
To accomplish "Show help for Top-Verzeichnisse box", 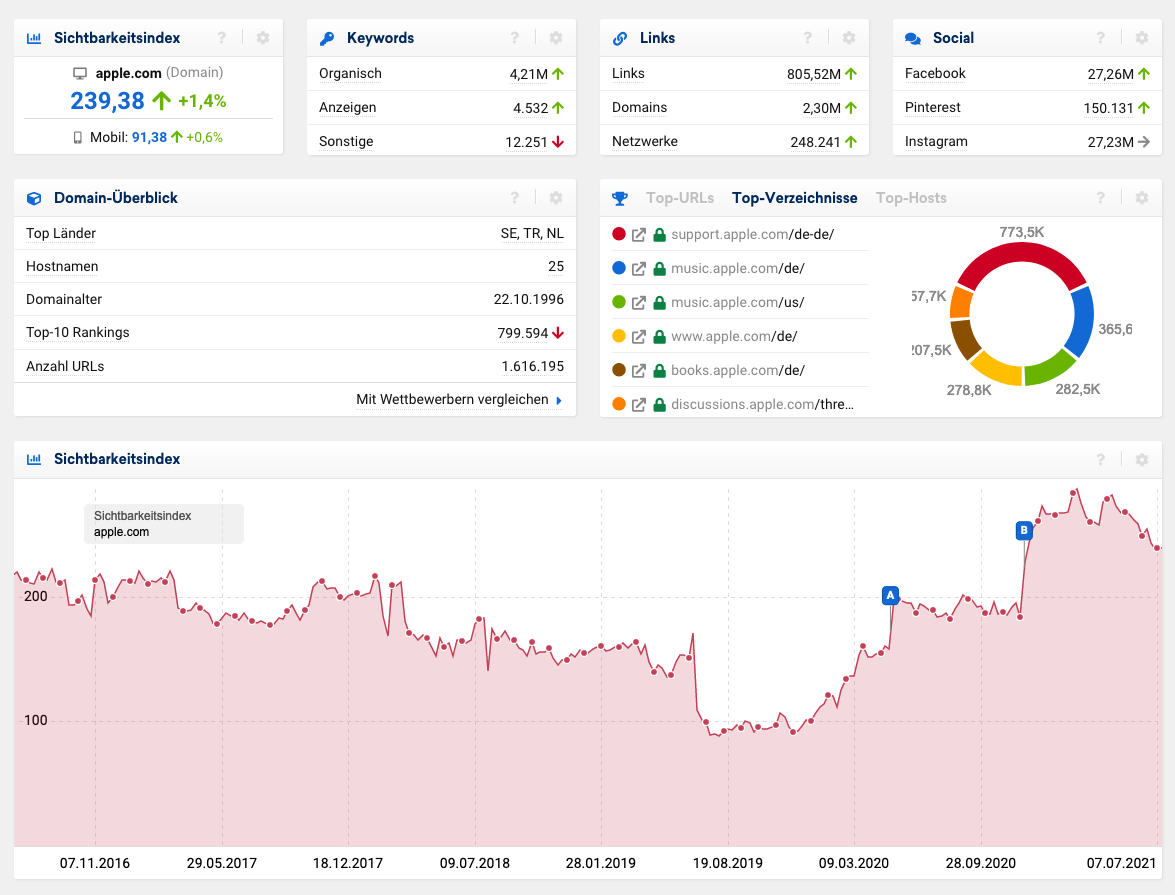I will click(1100, 198).
